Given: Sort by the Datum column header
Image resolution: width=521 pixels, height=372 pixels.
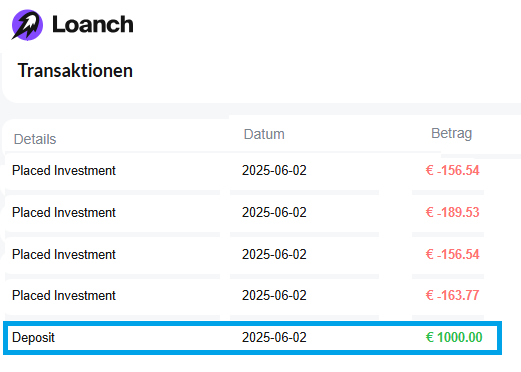Looking at the screenshot, I should (x=264, y=134).
